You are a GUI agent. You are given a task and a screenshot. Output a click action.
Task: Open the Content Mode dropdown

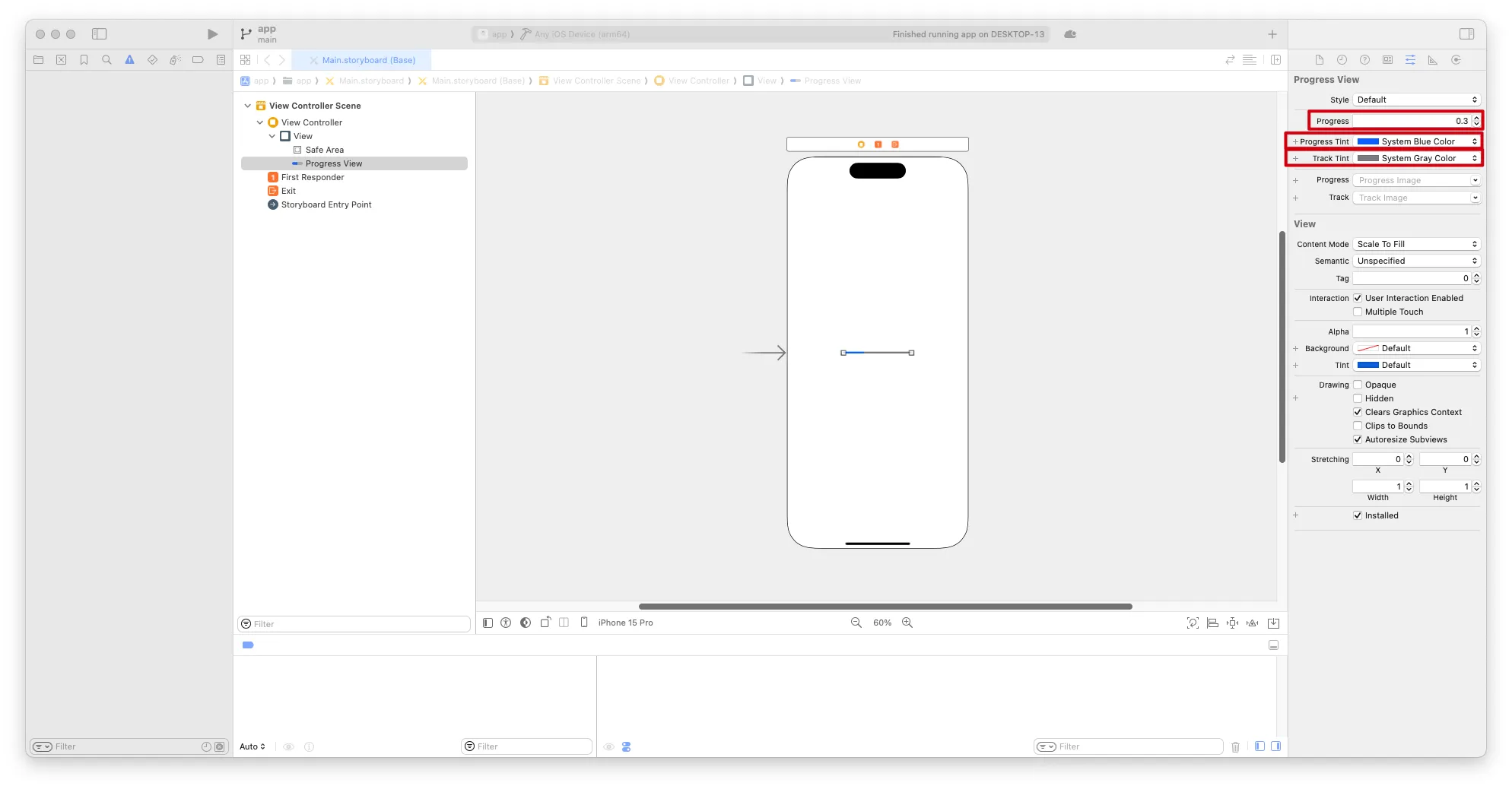tap(1416, 244)
